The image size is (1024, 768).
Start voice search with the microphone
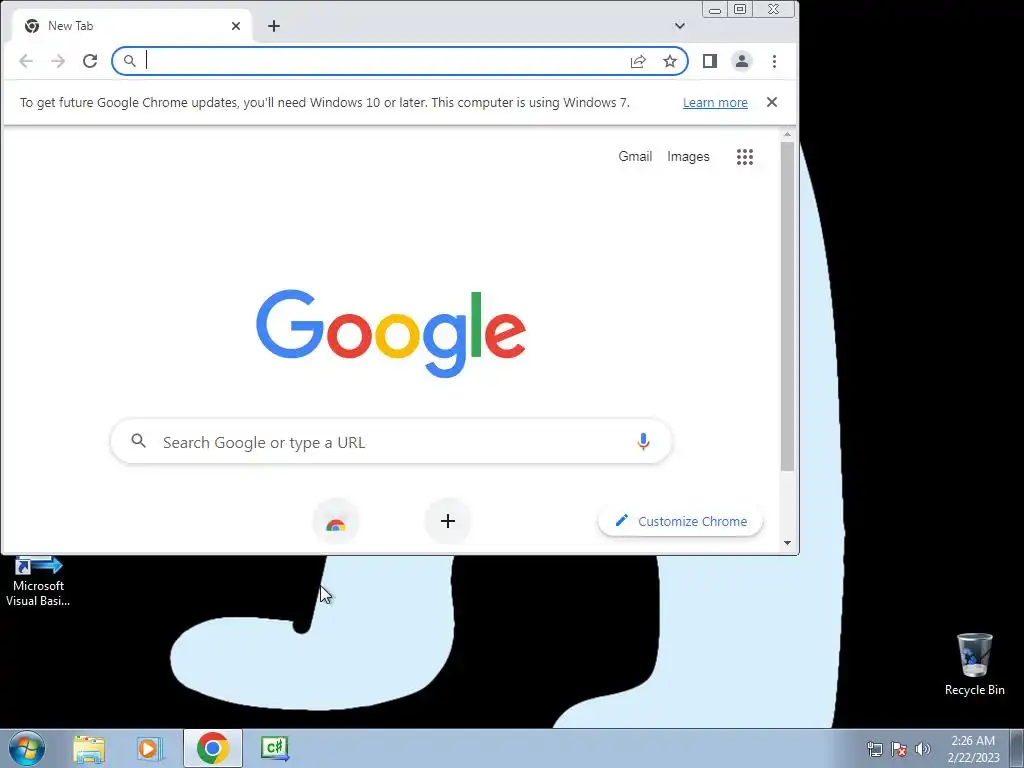point(643,442)
